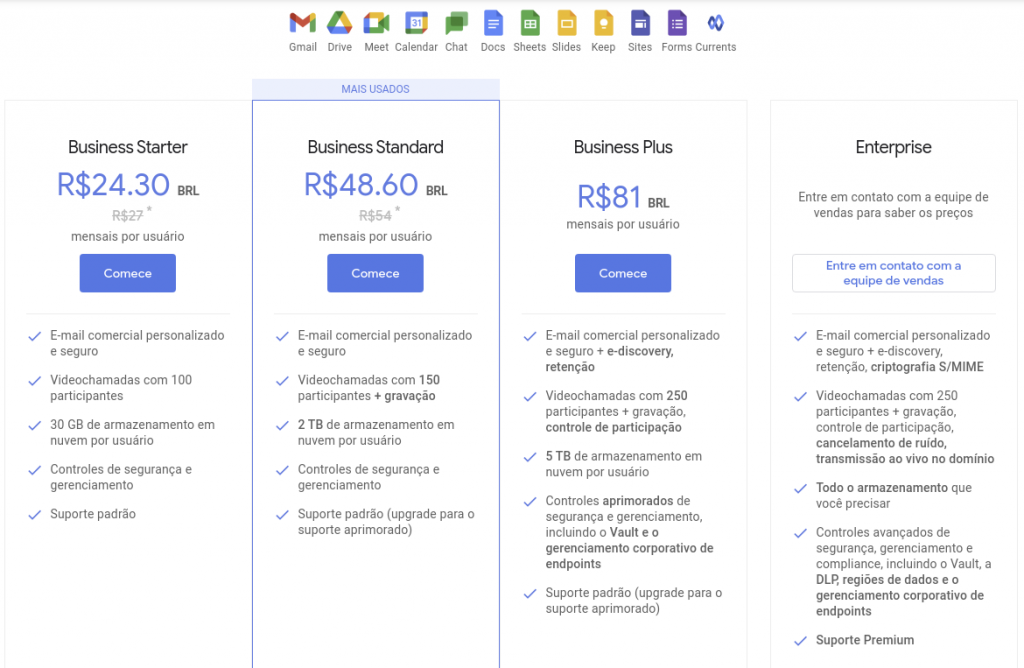Click 'Videochamadas com 100 participantes' text
The image size is (1024, 668).
click(x=121, y=388)
